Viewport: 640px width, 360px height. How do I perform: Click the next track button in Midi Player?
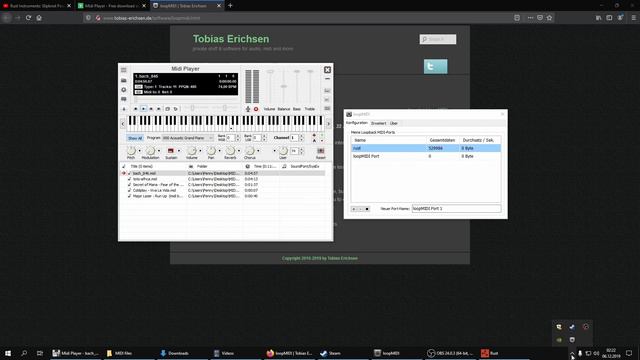pos(159,109)
